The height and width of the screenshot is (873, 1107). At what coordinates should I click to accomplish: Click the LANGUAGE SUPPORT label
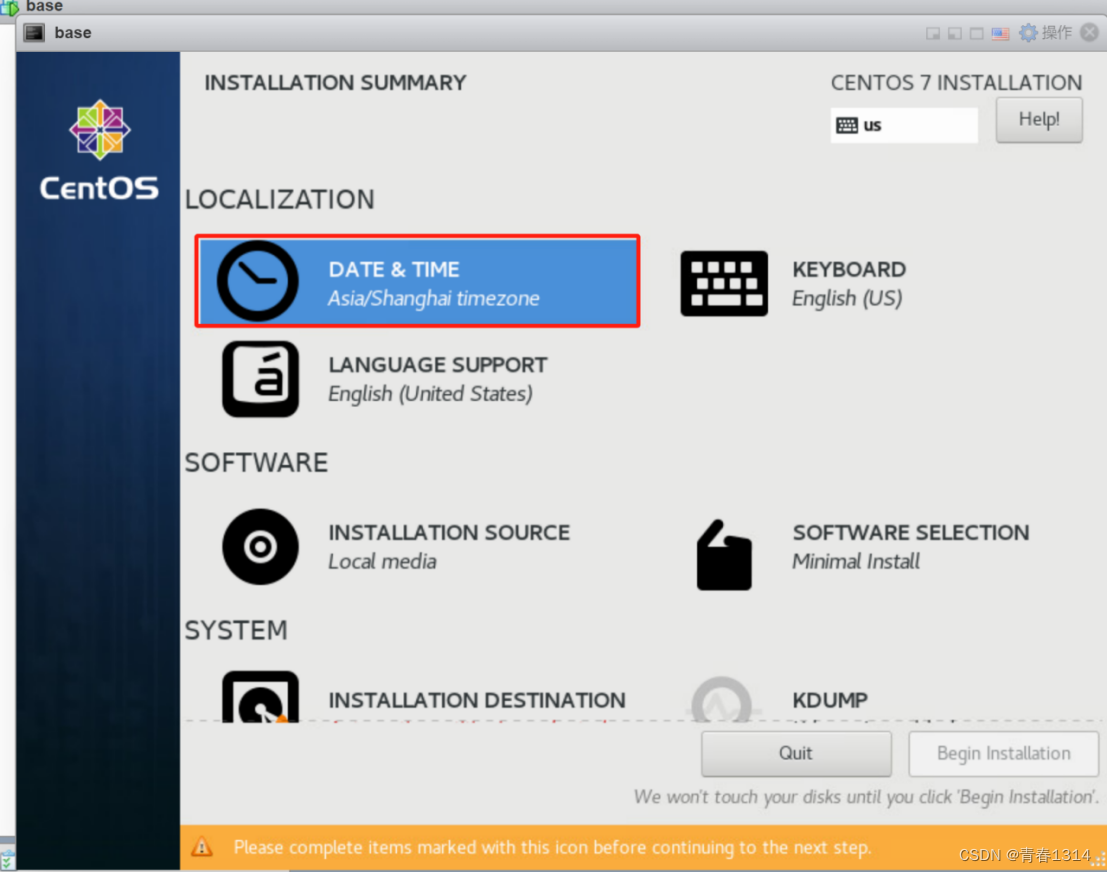pos(438,365)
